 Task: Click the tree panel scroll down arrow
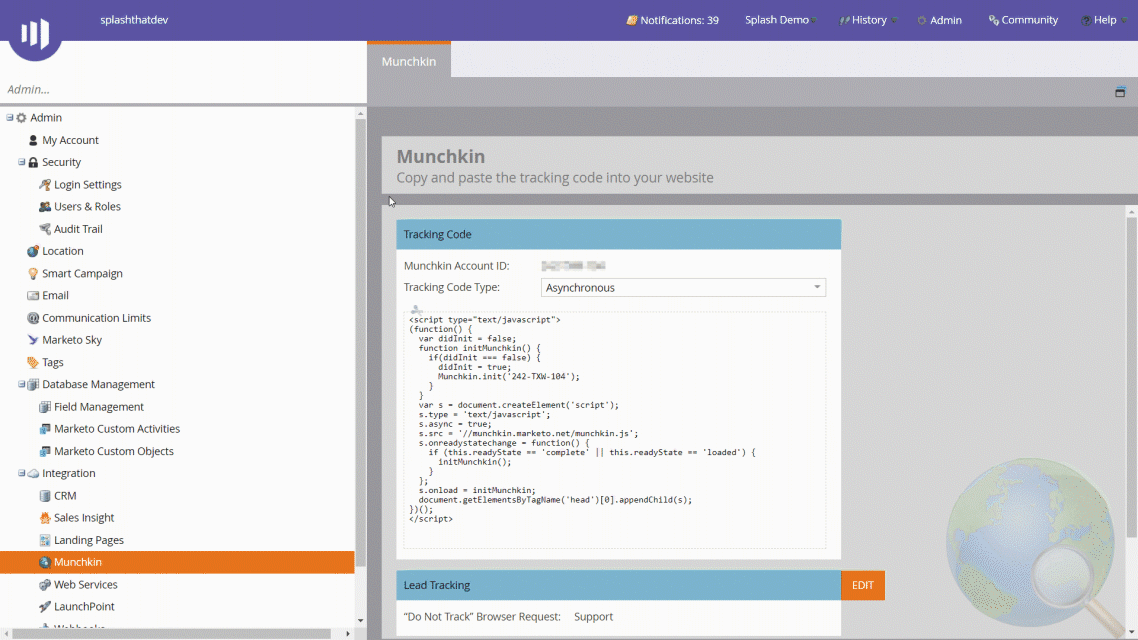tap(360, 621)
